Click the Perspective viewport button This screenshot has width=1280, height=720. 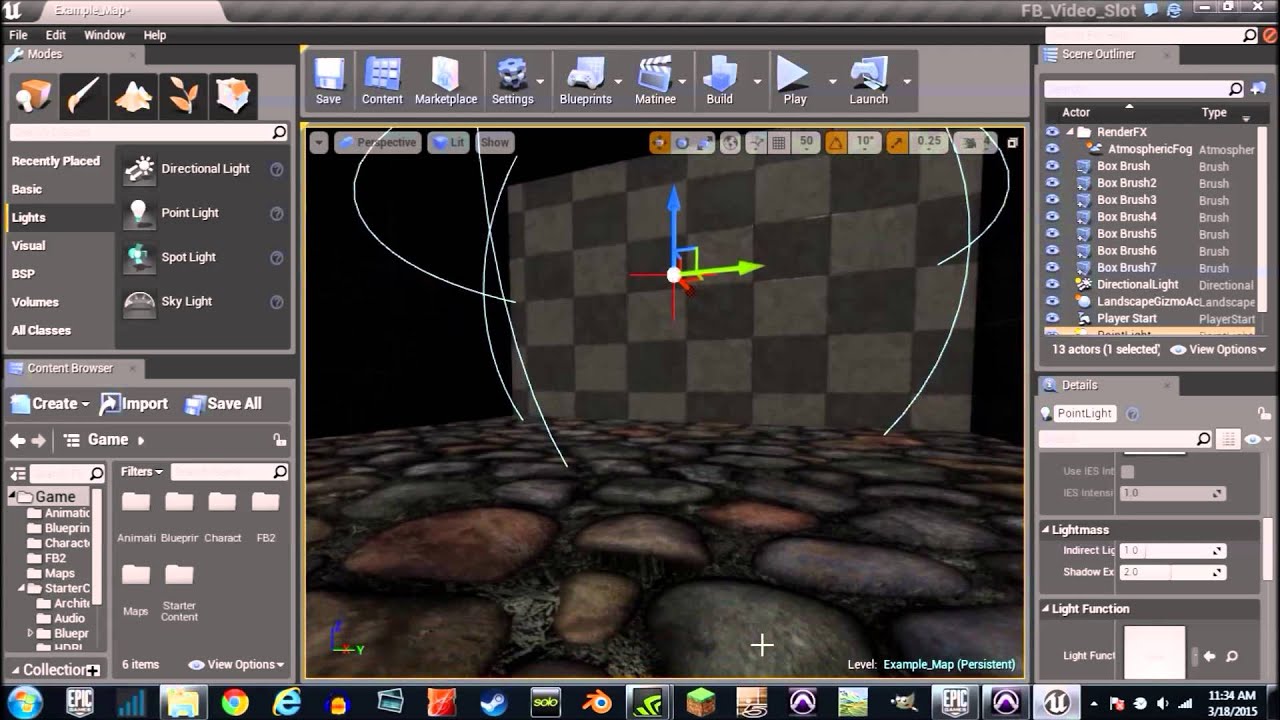pos(377,143)
